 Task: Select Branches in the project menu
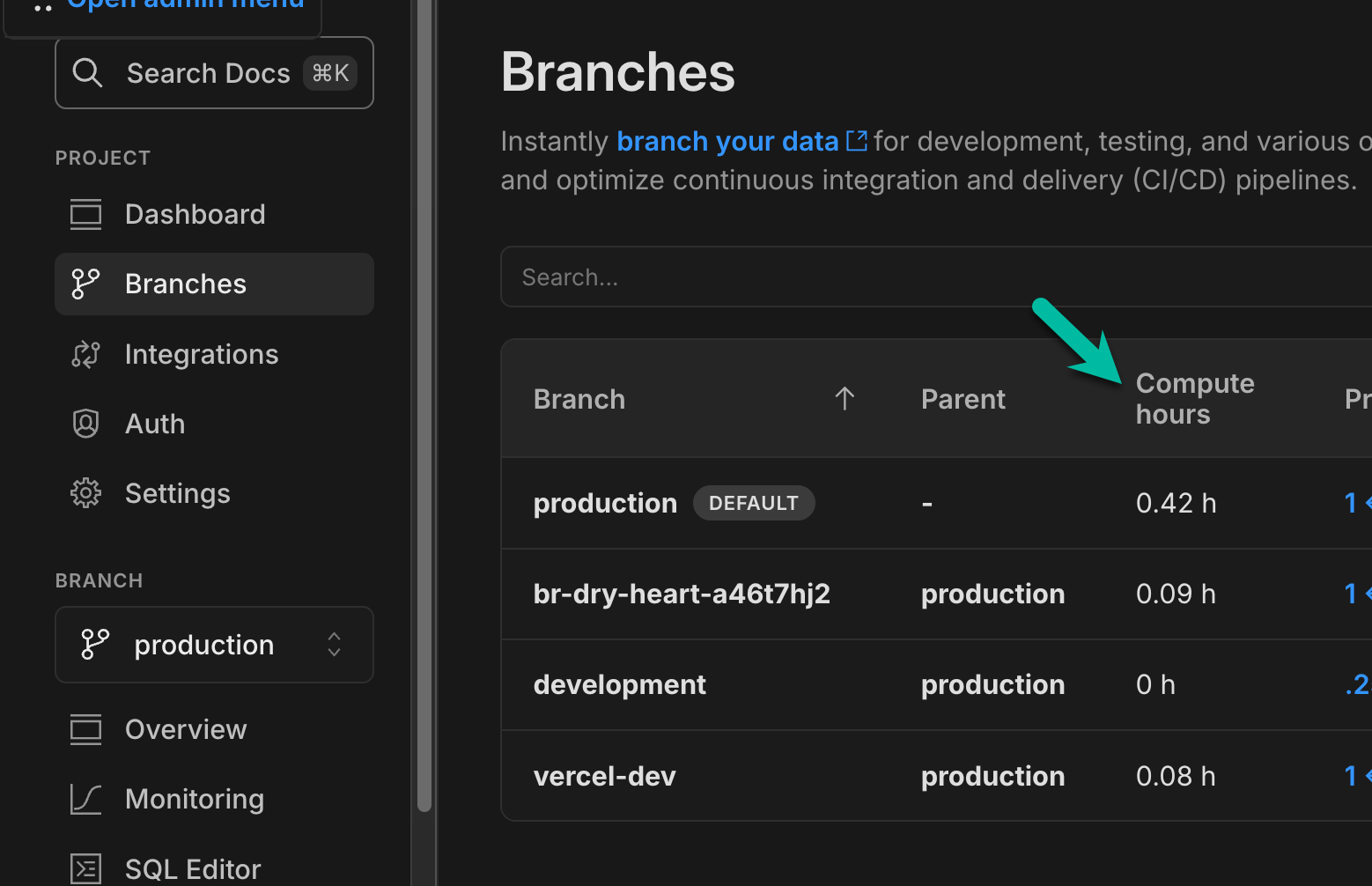coord(214,284)
